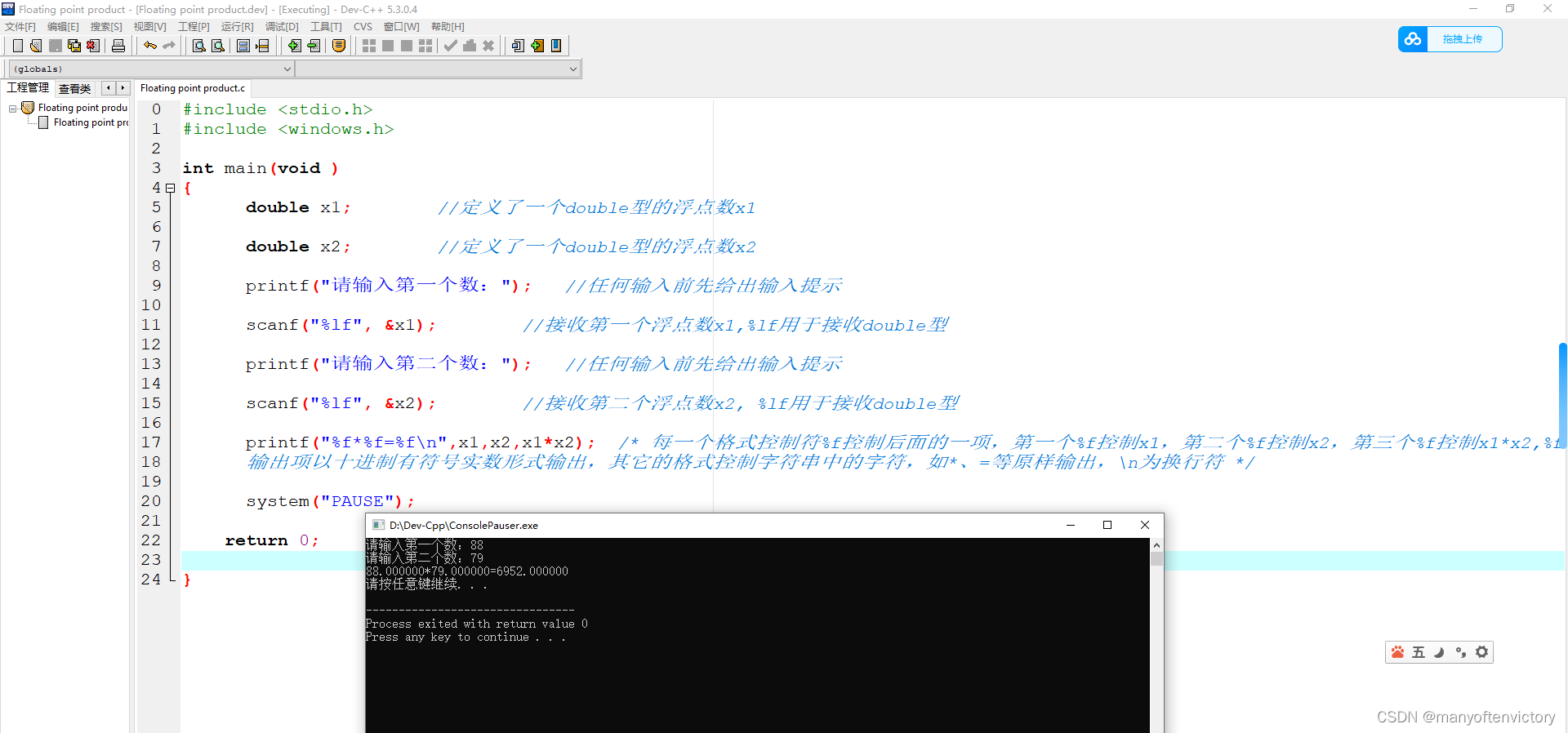The width and height of the screenshot is (1568, 733).
Task: Click the cloud icon on upload widget
Action: point(1413,39)
